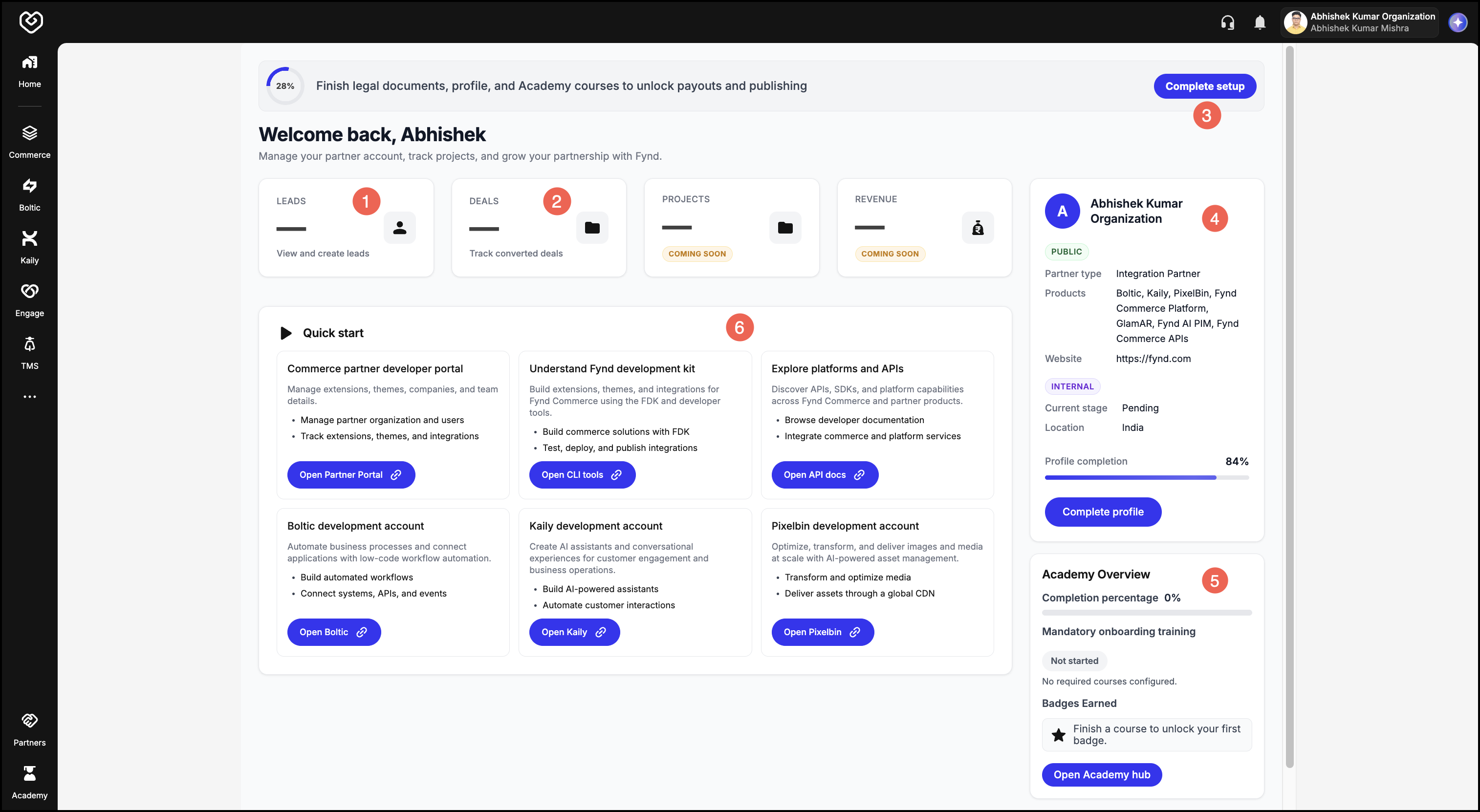
Task: Click 'View and create leads' text
Action: [x=323, y=254]
